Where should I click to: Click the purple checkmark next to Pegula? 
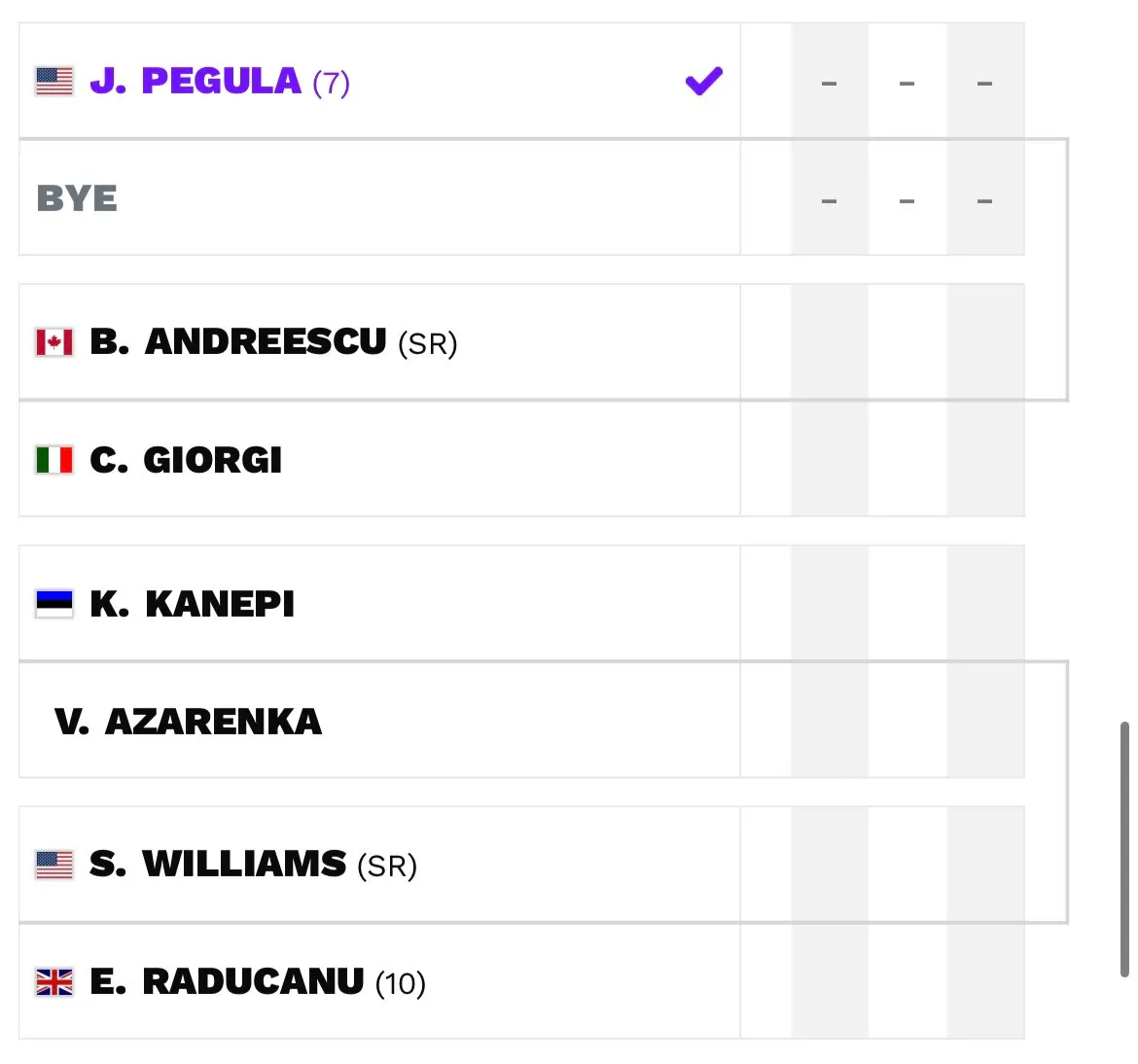tap(704, 82)
